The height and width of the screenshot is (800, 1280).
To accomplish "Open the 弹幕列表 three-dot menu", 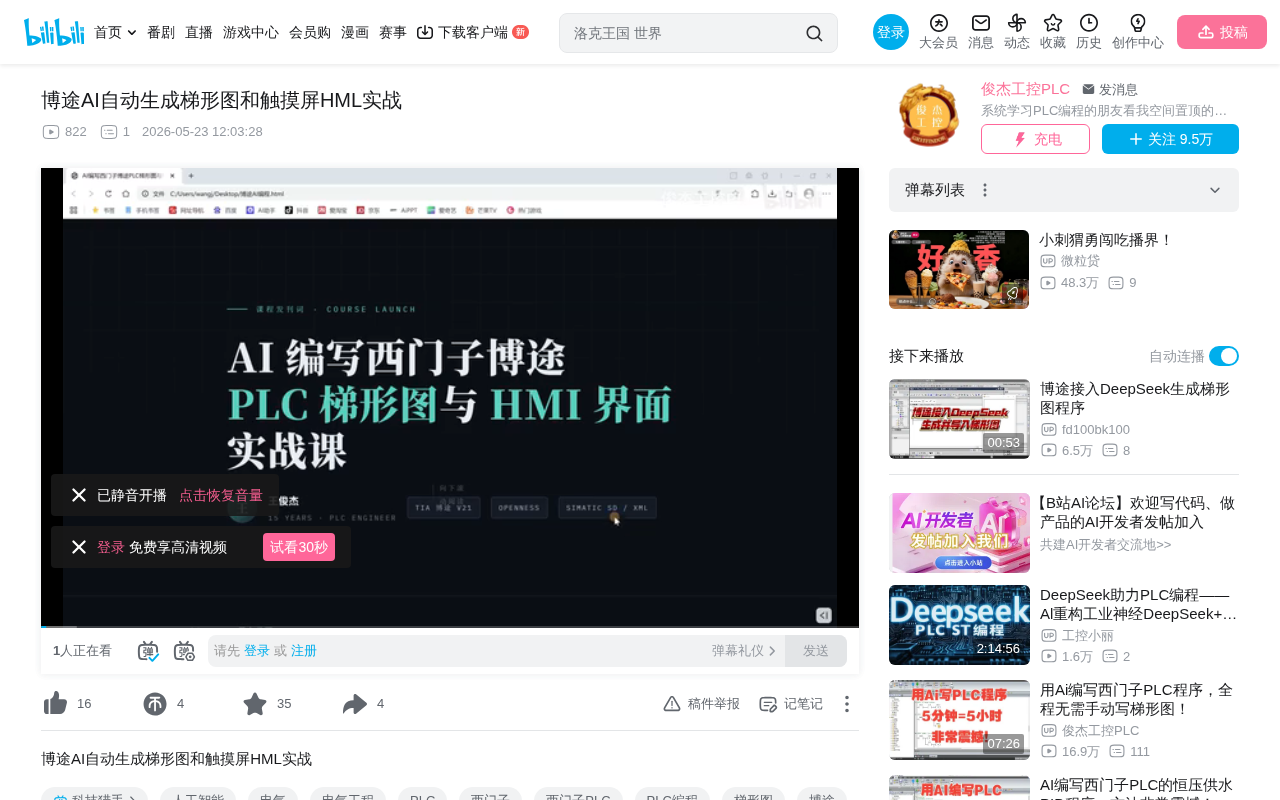I will click(x=985, y=190).
